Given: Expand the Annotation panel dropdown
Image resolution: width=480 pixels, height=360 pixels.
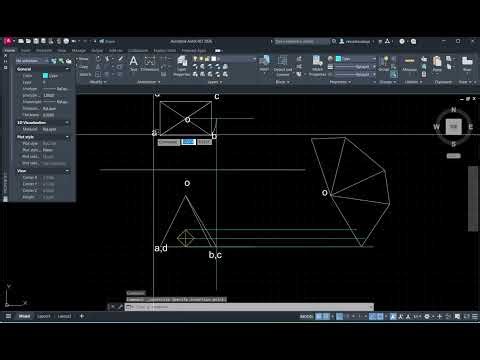Looking at the screenshot, I should click(x=149, y=82).
